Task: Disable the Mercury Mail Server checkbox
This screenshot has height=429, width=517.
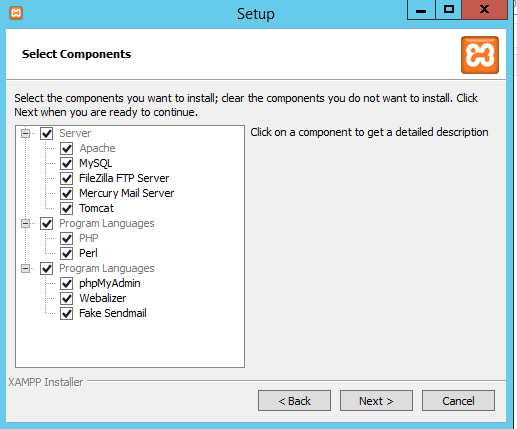Action: pos(67,193)
